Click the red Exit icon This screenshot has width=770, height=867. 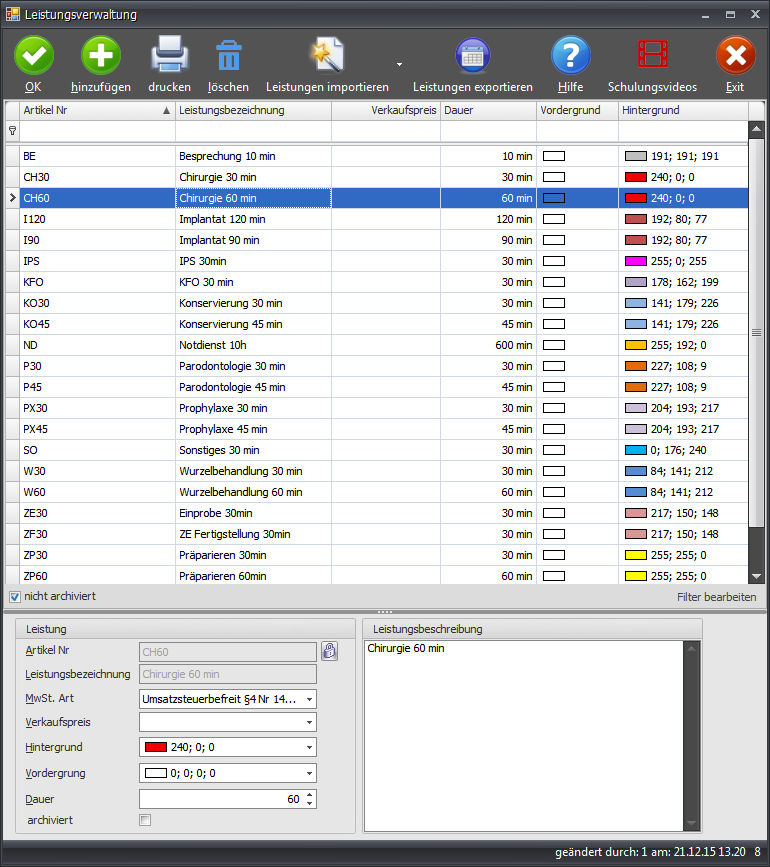(x=735, y=55)
